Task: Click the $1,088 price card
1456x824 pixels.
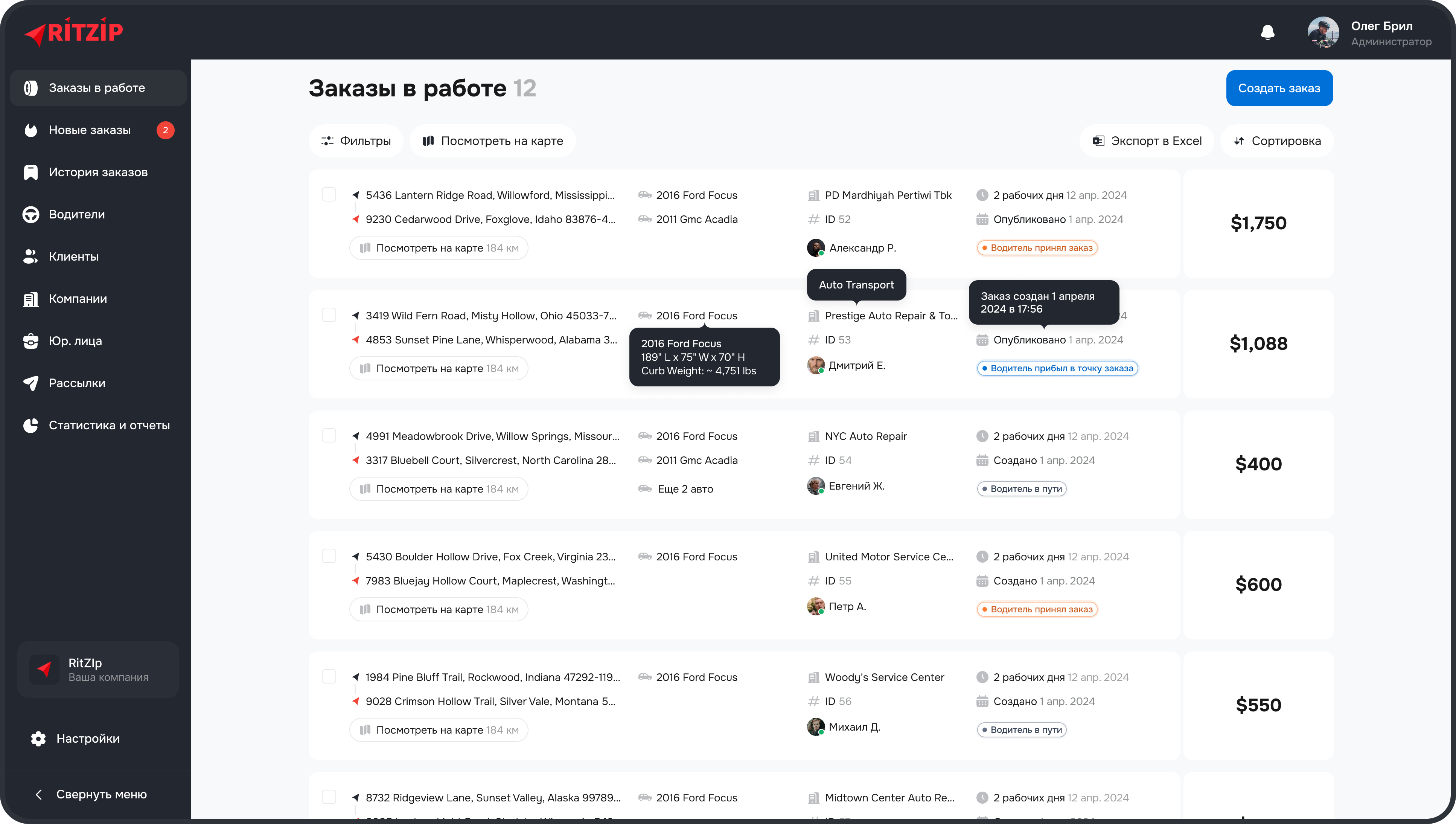Action: click(1258, 344)
